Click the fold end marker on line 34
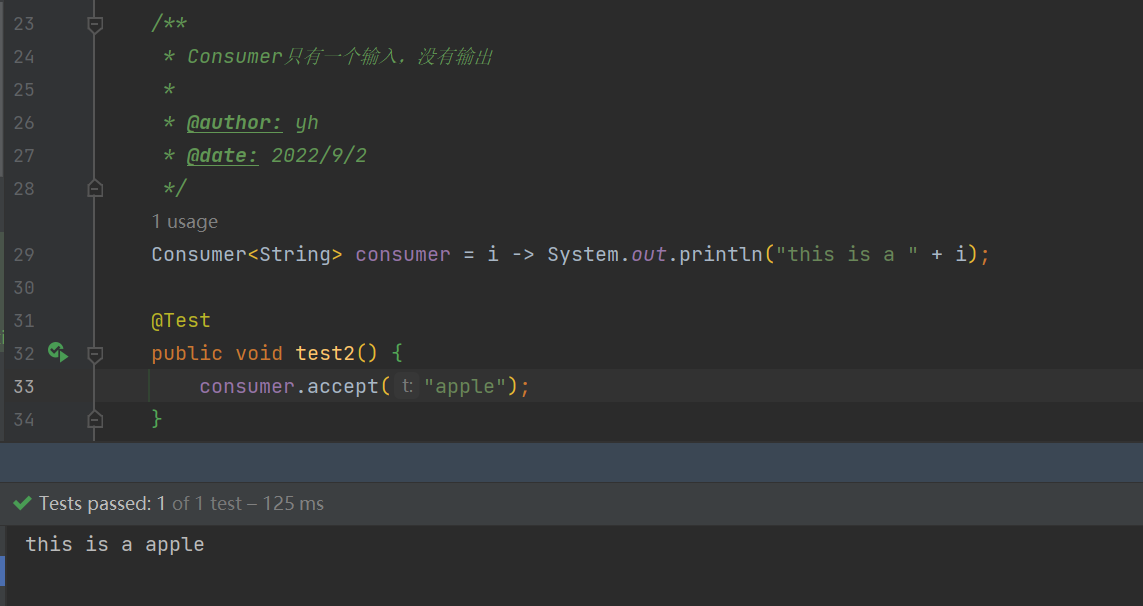Image resolution: width=1143 pixels, height=606 pixels. [95, 419]
